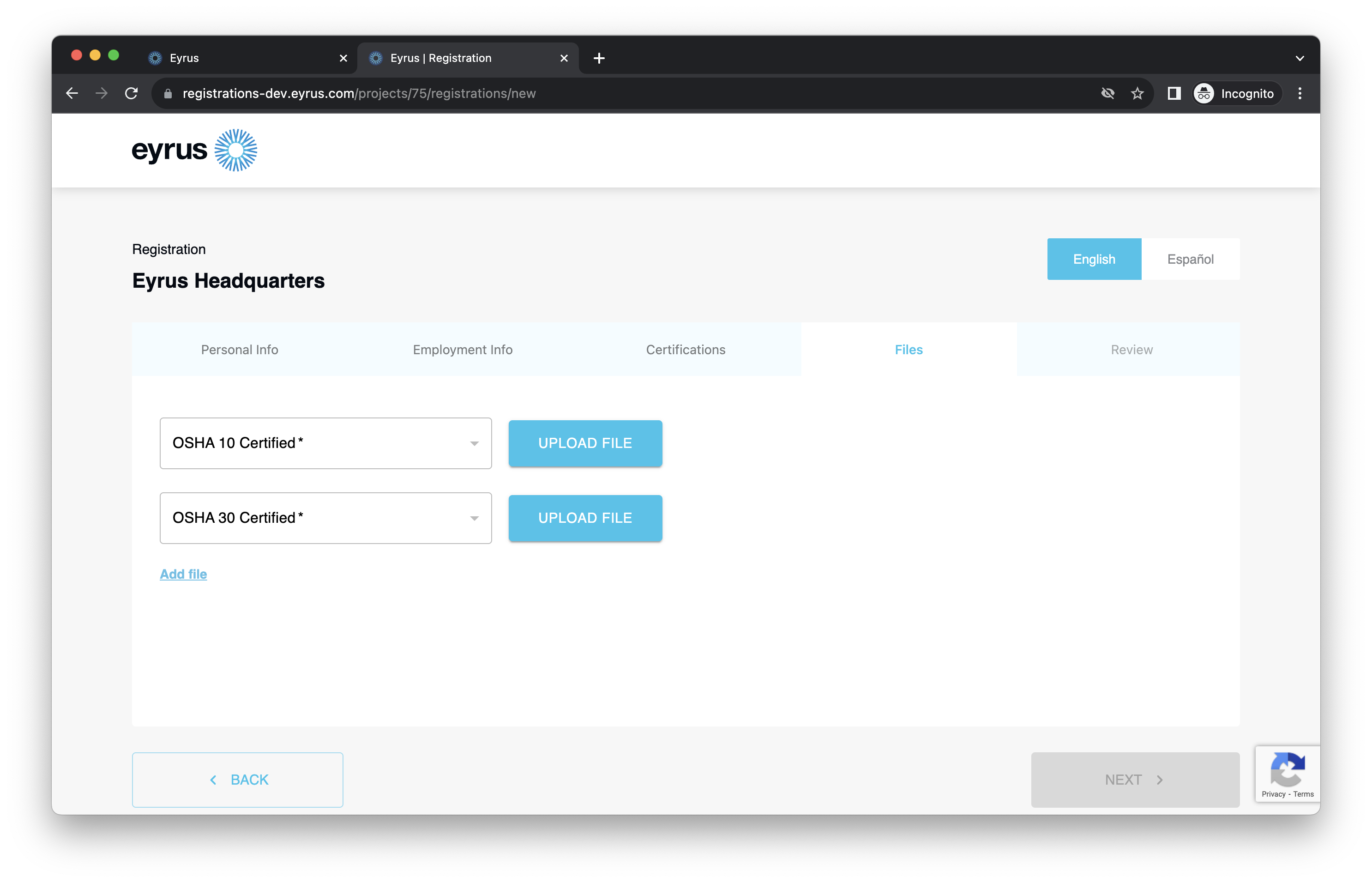This screenshot has width=1372, height=883.
Task: Go to the Certifications step
Action: click(686, 349)
